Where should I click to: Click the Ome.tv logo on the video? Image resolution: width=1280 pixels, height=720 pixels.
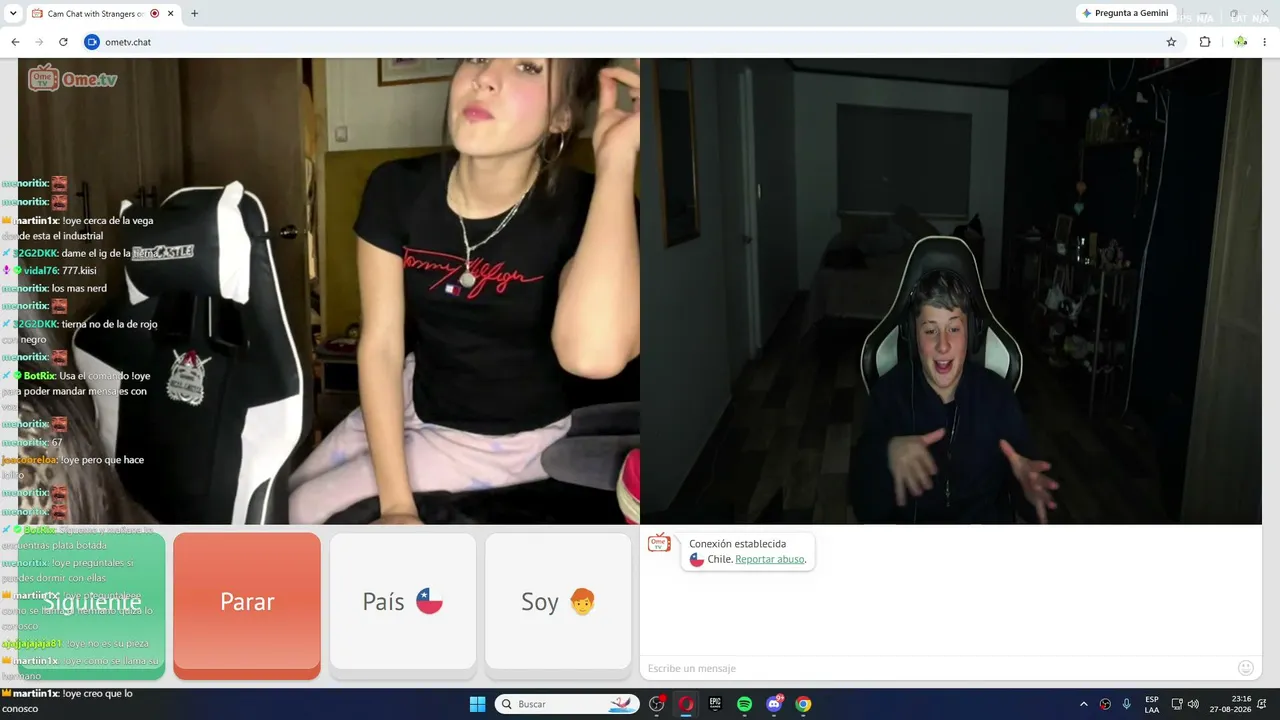pyautogui.click(x=73, y=78)
